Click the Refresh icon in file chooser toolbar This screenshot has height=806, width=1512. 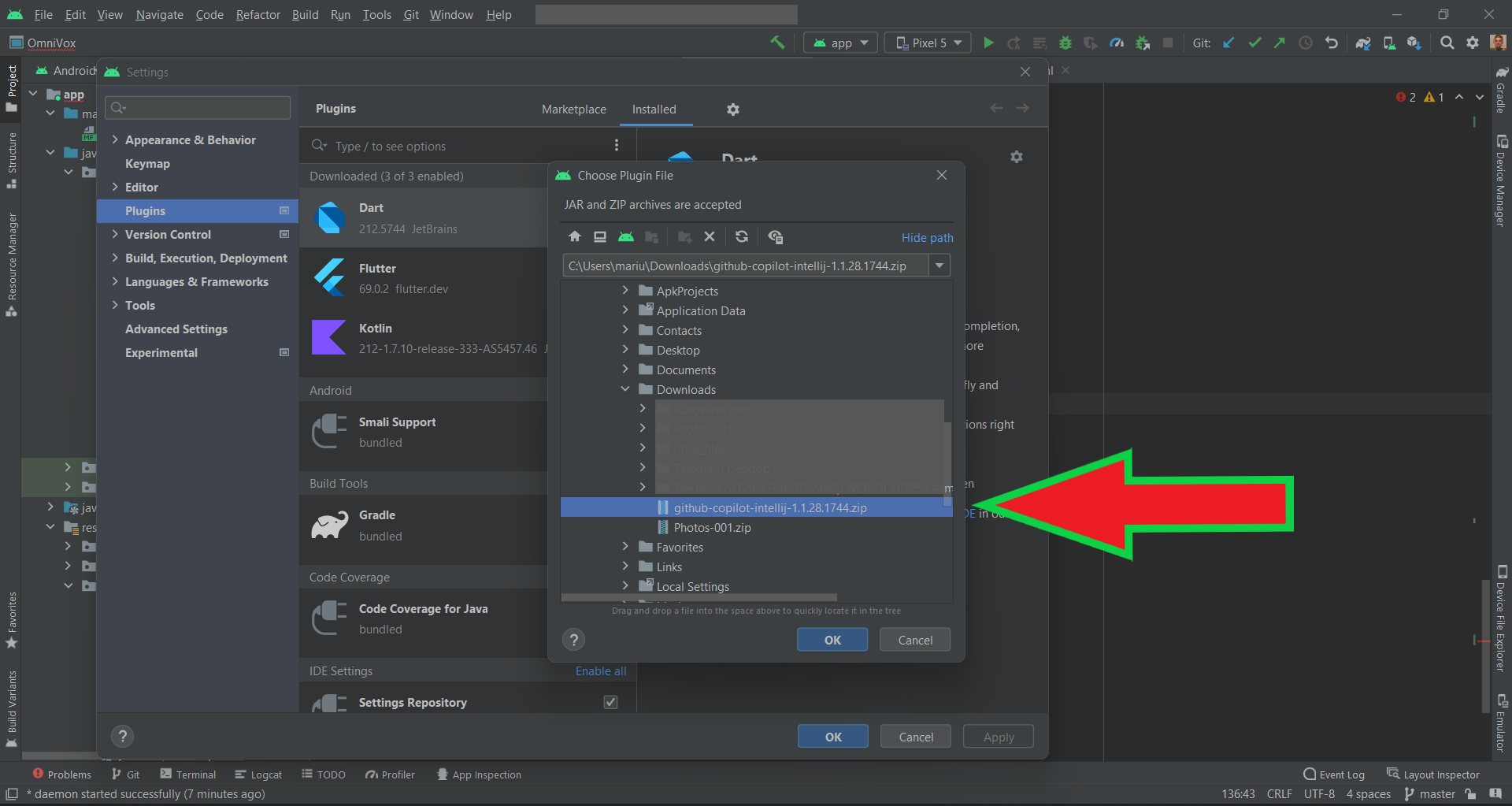pyautogui.click(x=742, y=236)
